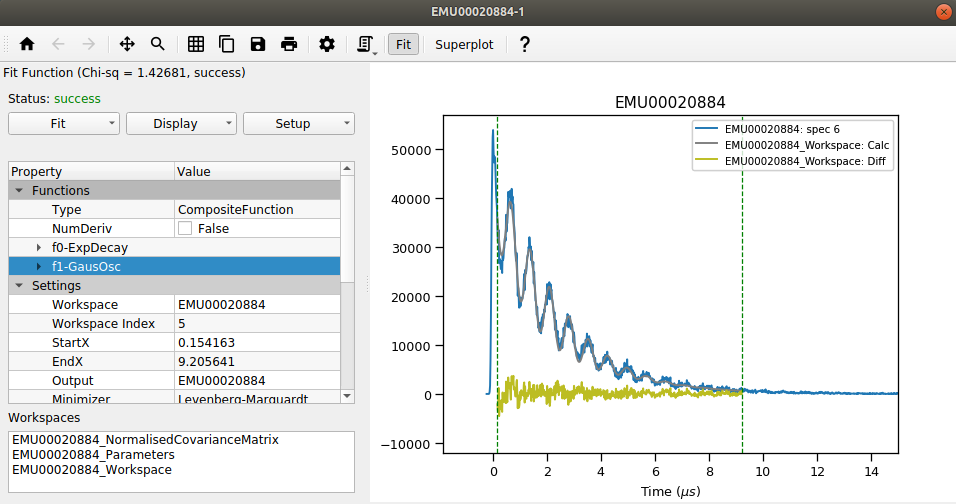Reset plot view with Home icon
956x504 pixels.
coord(27,44)
